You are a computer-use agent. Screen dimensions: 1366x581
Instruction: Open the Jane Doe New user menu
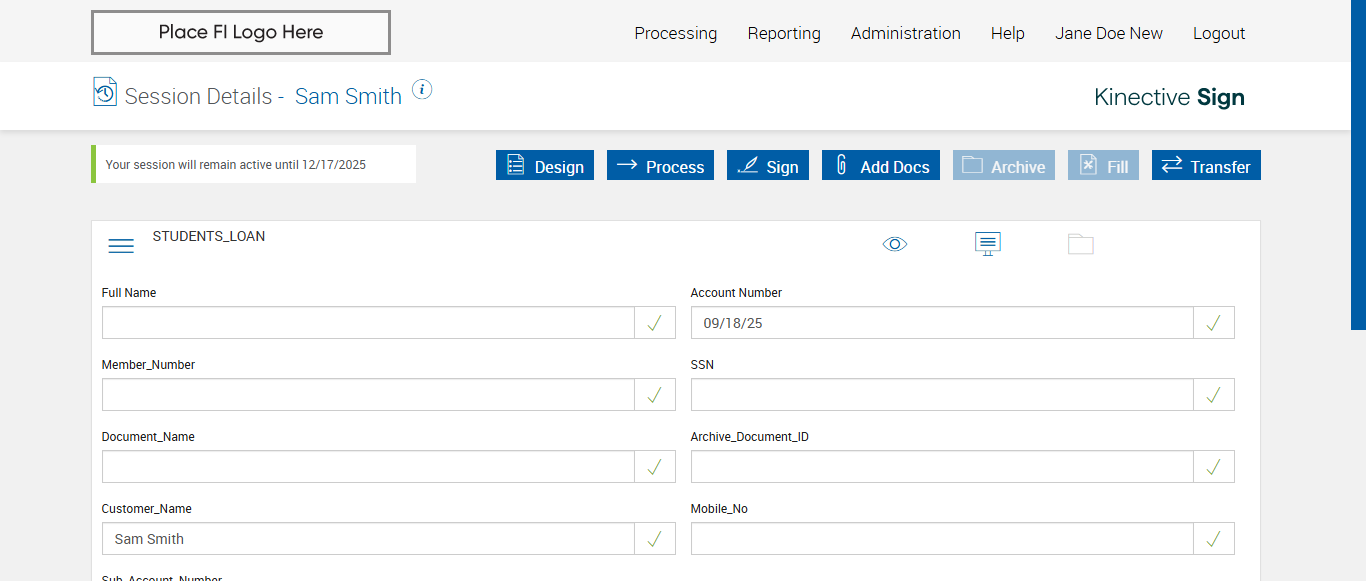click(x=1109, y=33)
